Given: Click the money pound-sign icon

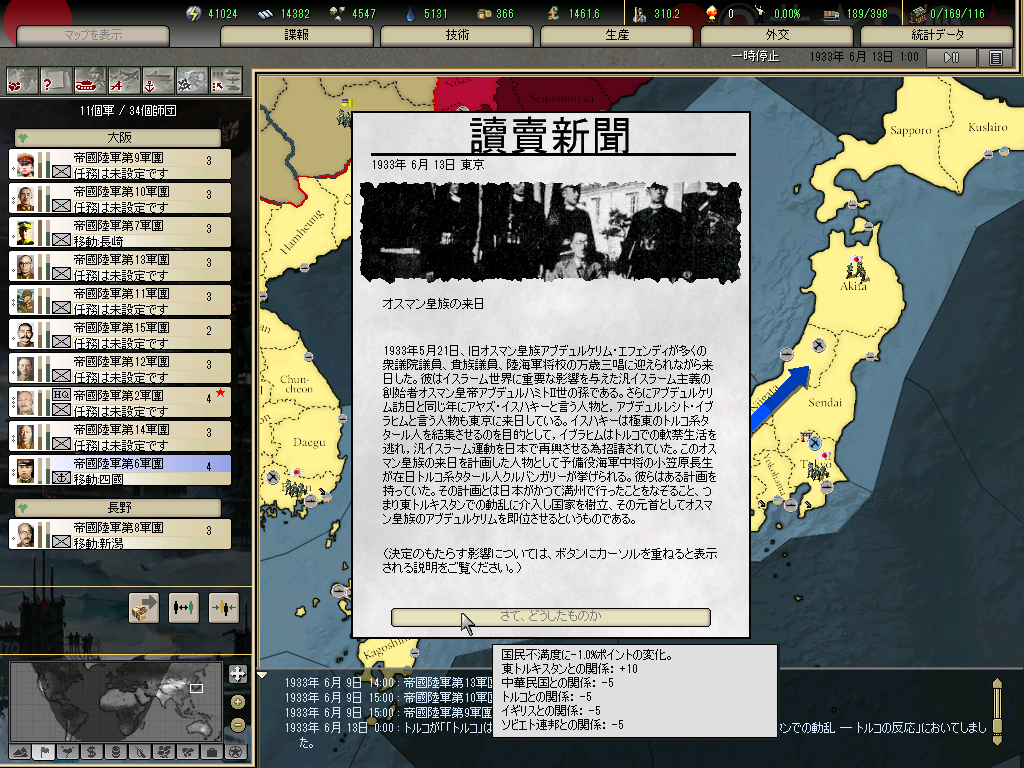Looking at the screenshot, I should 553,13.
